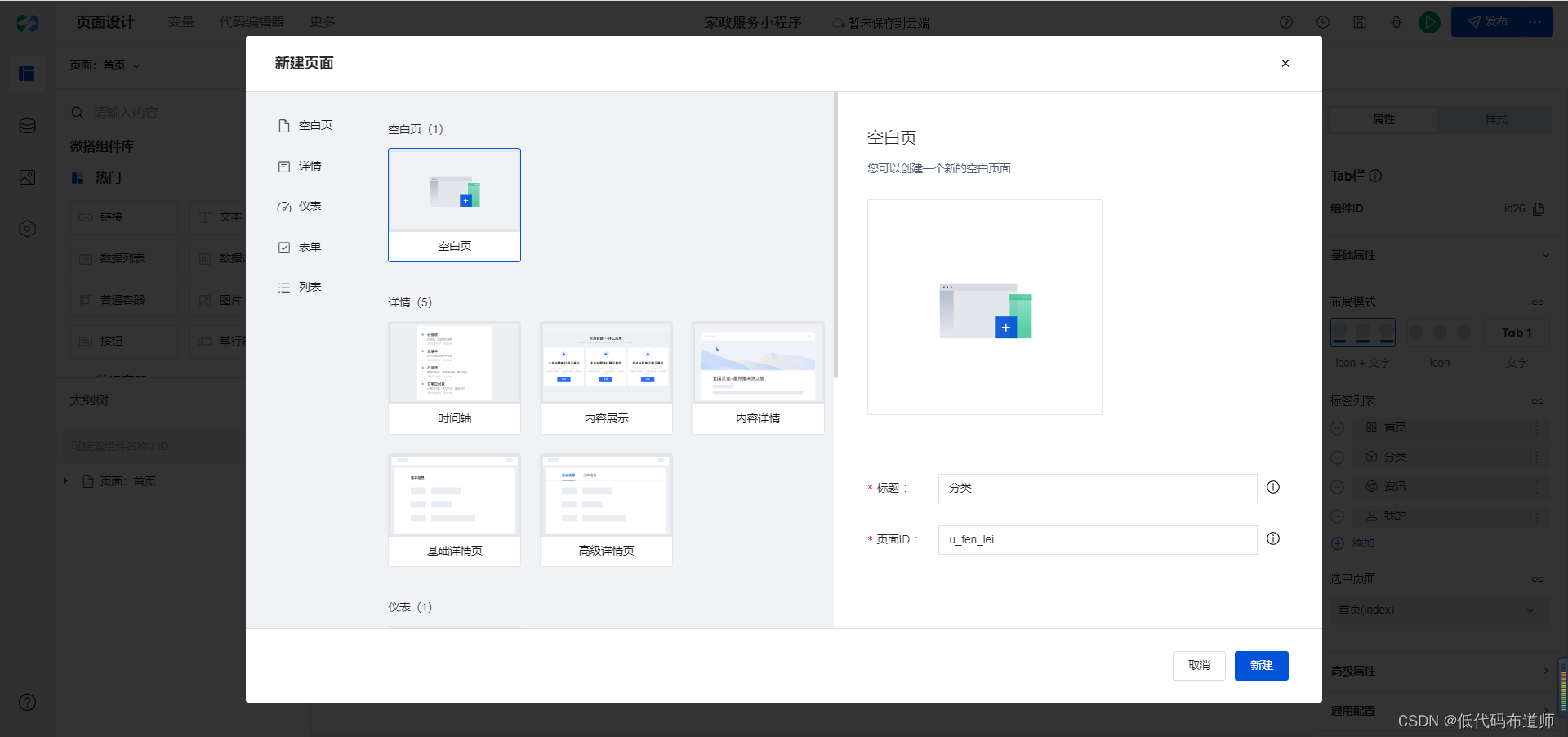Close the 新建页面 dialog
The width and height of the screenshot is (1568, 737).
(x=1285, y=64)
